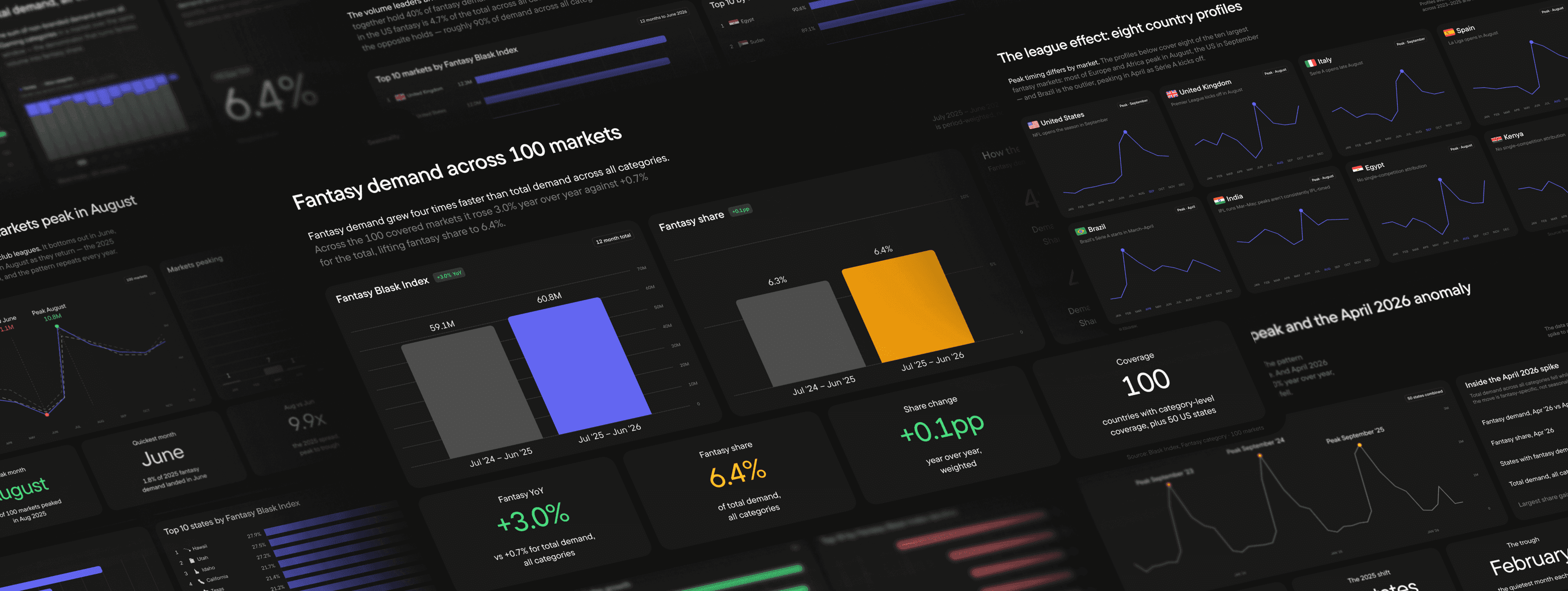1568x591 pixels.
Task: Click the 'June' Quickest month value
Action: point(163,455)
